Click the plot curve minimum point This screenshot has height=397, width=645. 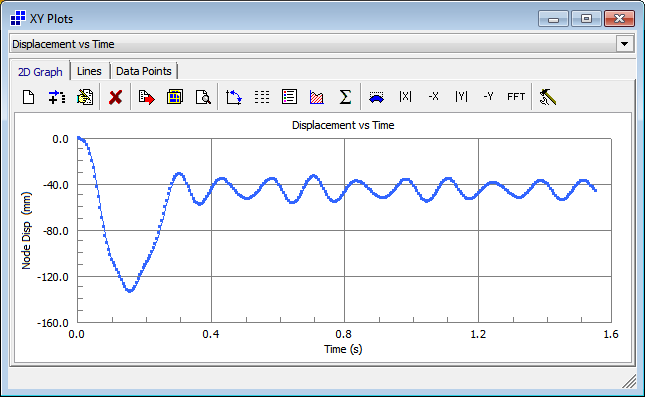pyautogui.click(x=130, y=290)
